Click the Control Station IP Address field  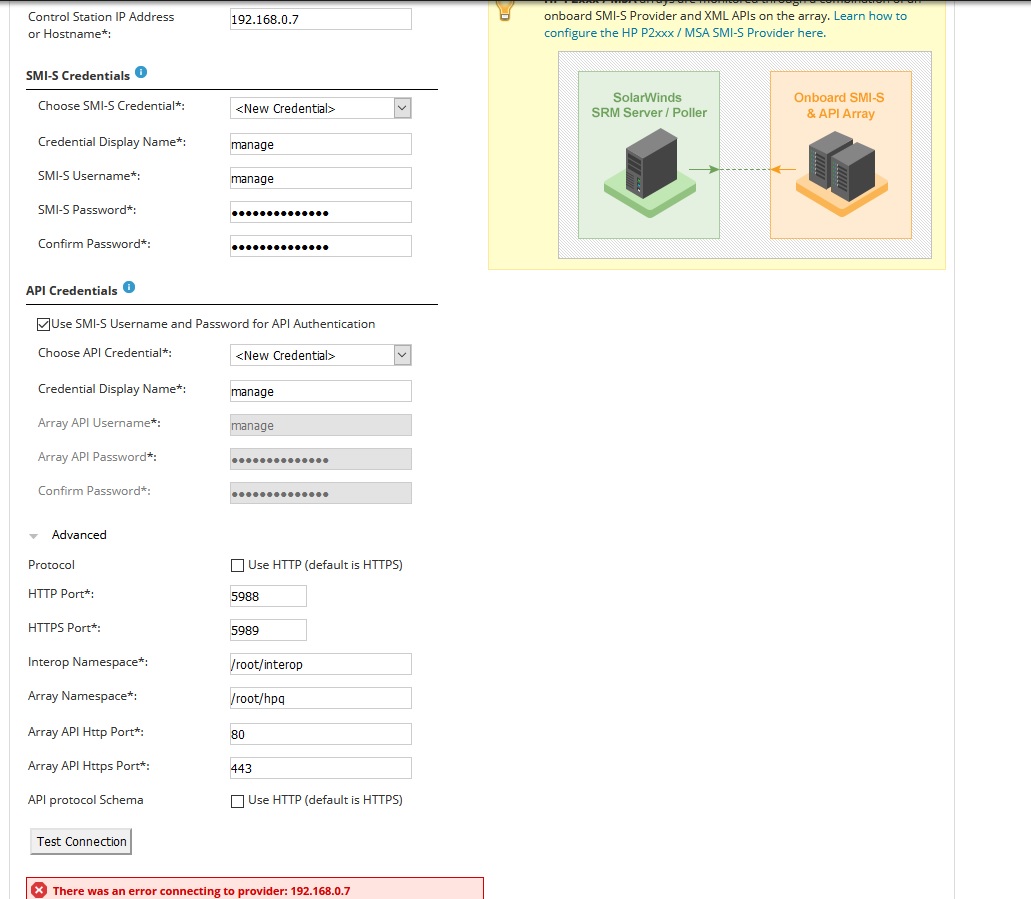(321, 19)
